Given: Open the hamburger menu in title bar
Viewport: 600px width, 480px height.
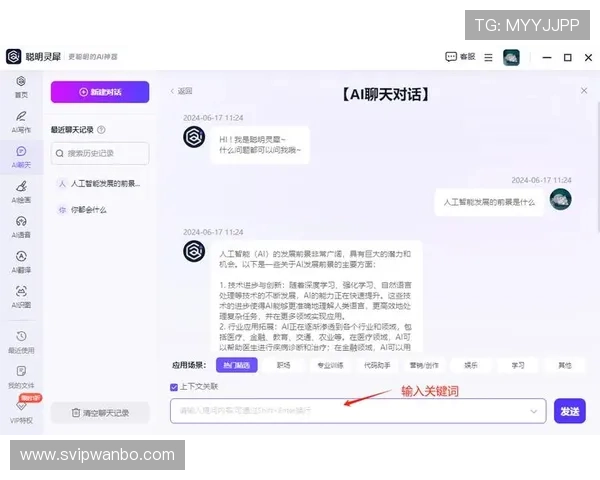Looking at the screenshot, I should pyautogui.click(x=488, y=57).
